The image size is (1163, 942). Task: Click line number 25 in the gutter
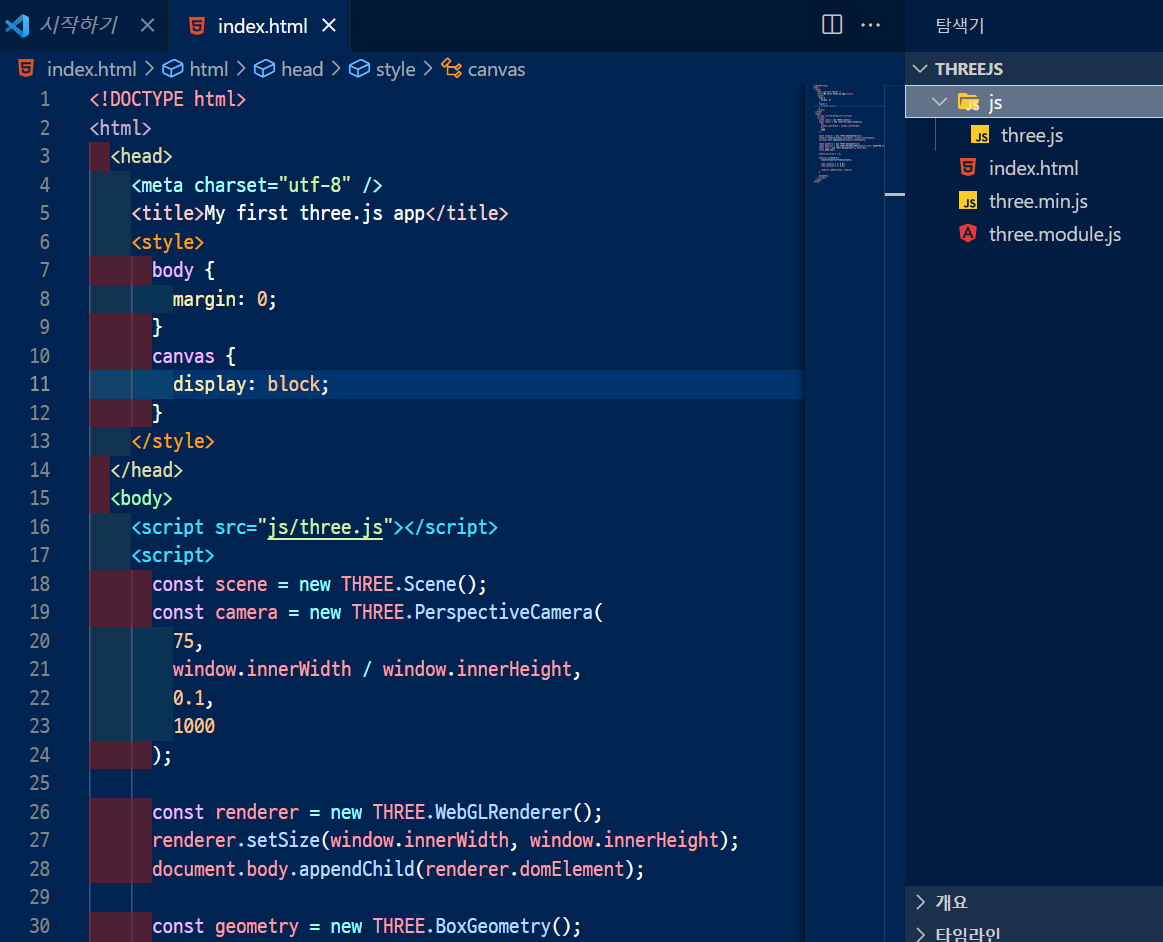tap(40, 783)
